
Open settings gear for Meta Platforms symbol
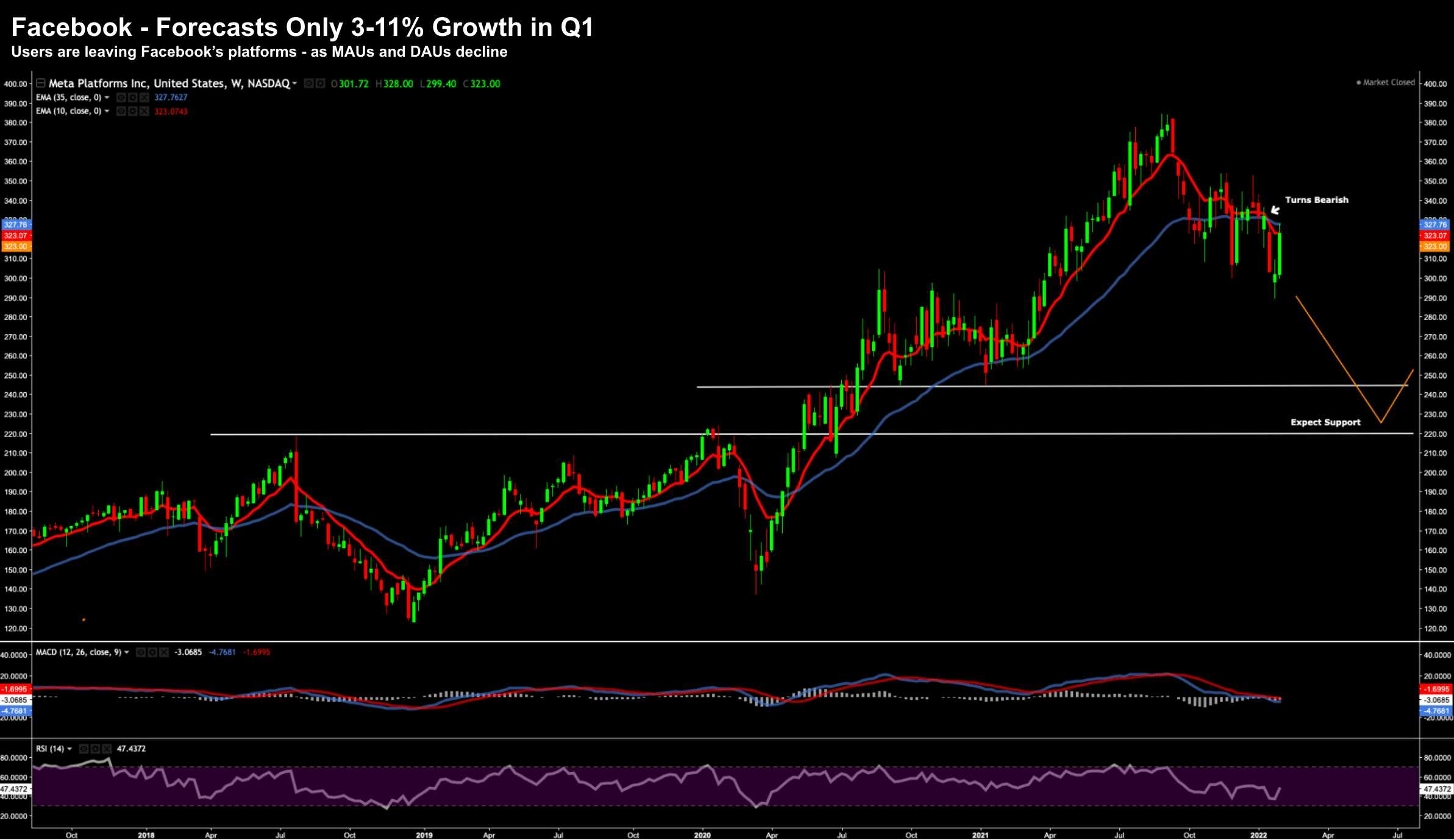point(320,84)
